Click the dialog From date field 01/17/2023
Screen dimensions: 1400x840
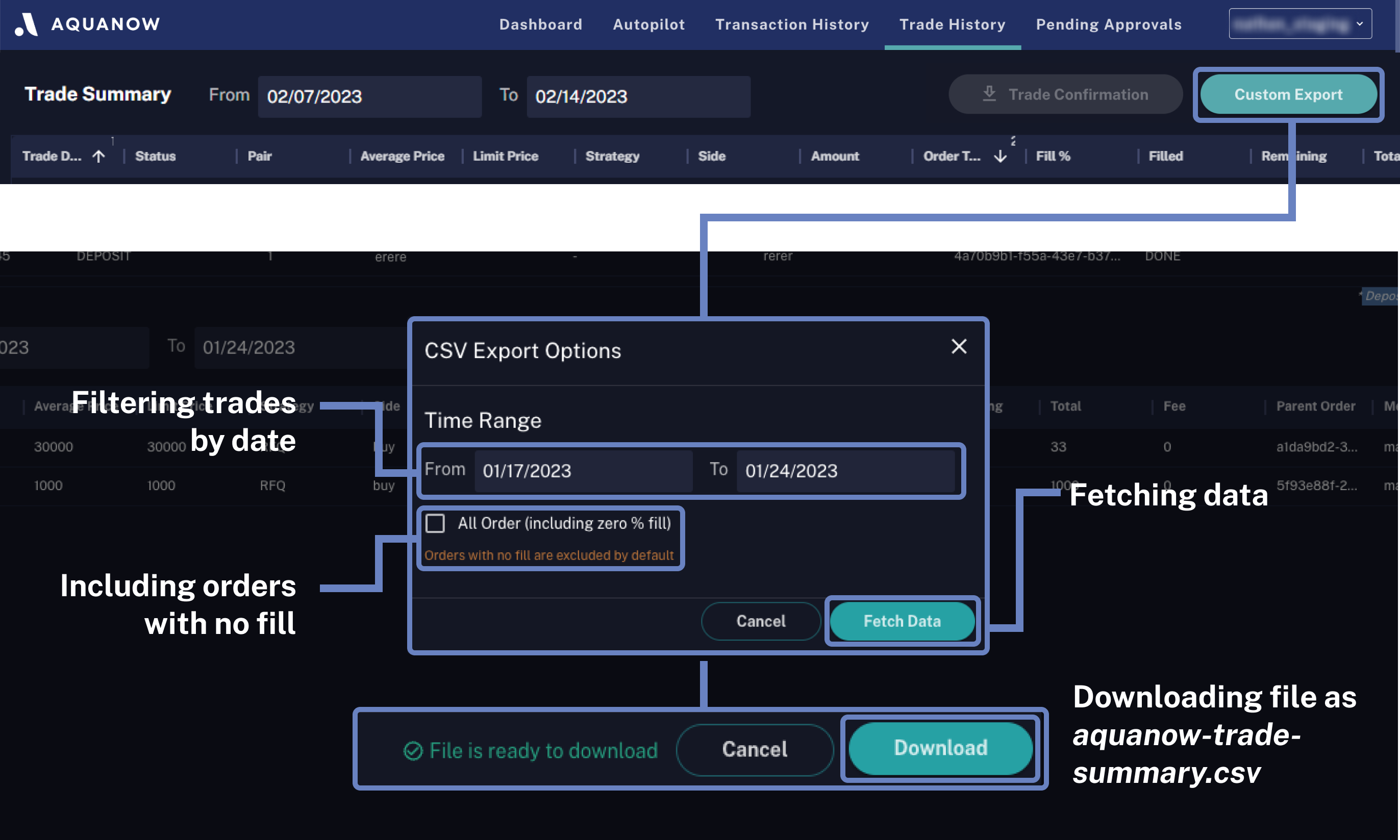click(583, 470)
